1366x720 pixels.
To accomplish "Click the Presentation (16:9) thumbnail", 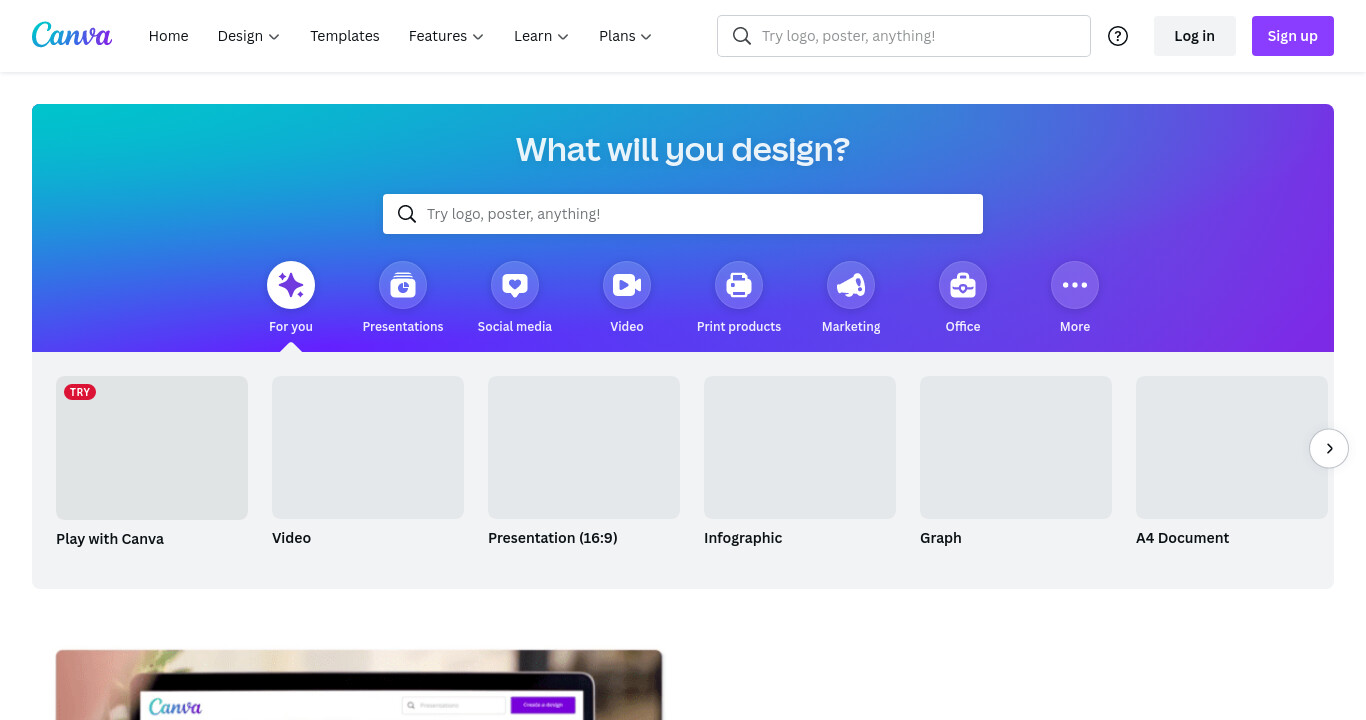I will 584,447.
